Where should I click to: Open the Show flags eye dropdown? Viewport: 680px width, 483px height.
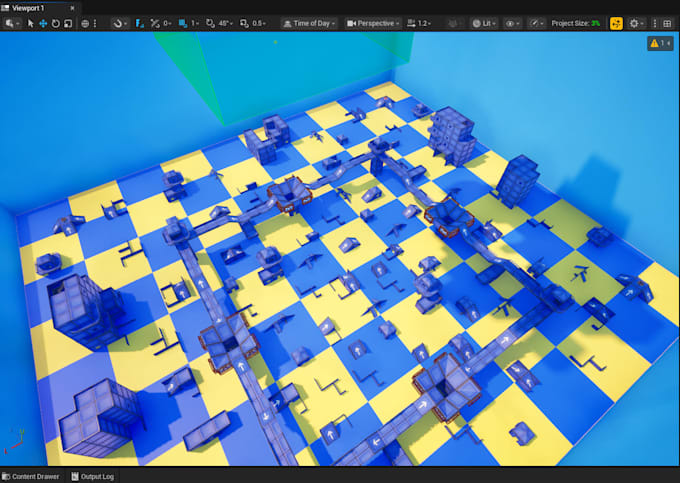click(x=513, y=23)
